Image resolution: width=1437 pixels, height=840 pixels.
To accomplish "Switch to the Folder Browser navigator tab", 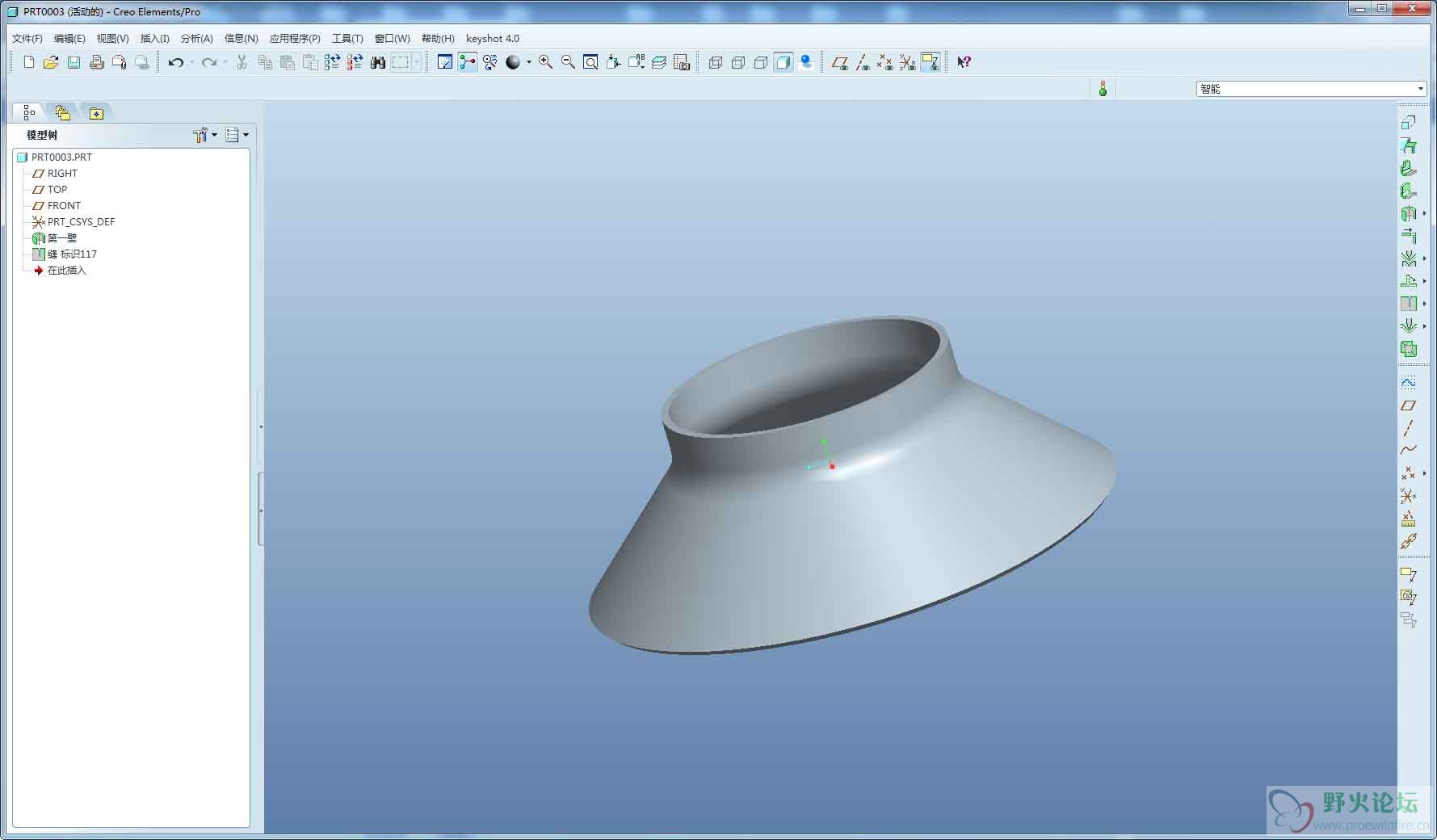I will pos(63,113).
